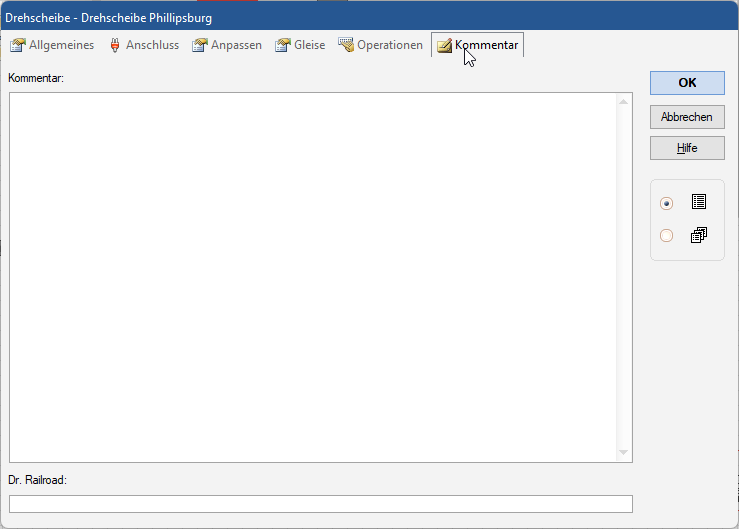Click the comment scrollbar up arrow
This screenshot has width=739, height=529.
coord(624,101)
